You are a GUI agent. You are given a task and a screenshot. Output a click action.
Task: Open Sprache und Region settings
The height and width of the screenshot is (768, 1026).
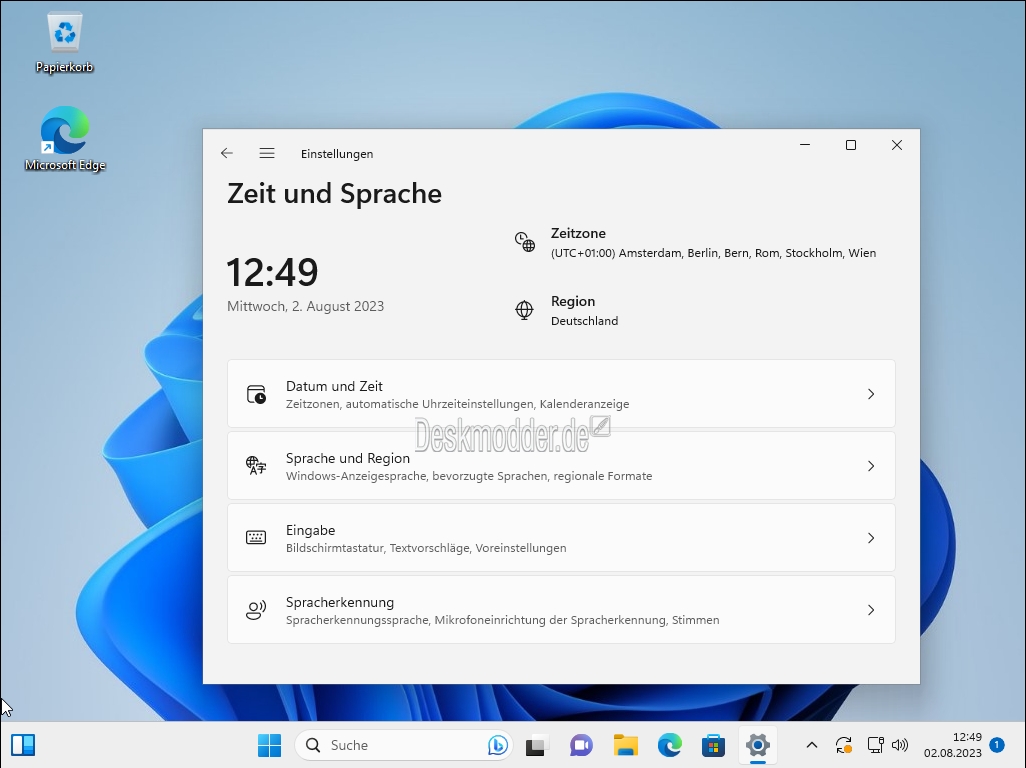point(560,466)
